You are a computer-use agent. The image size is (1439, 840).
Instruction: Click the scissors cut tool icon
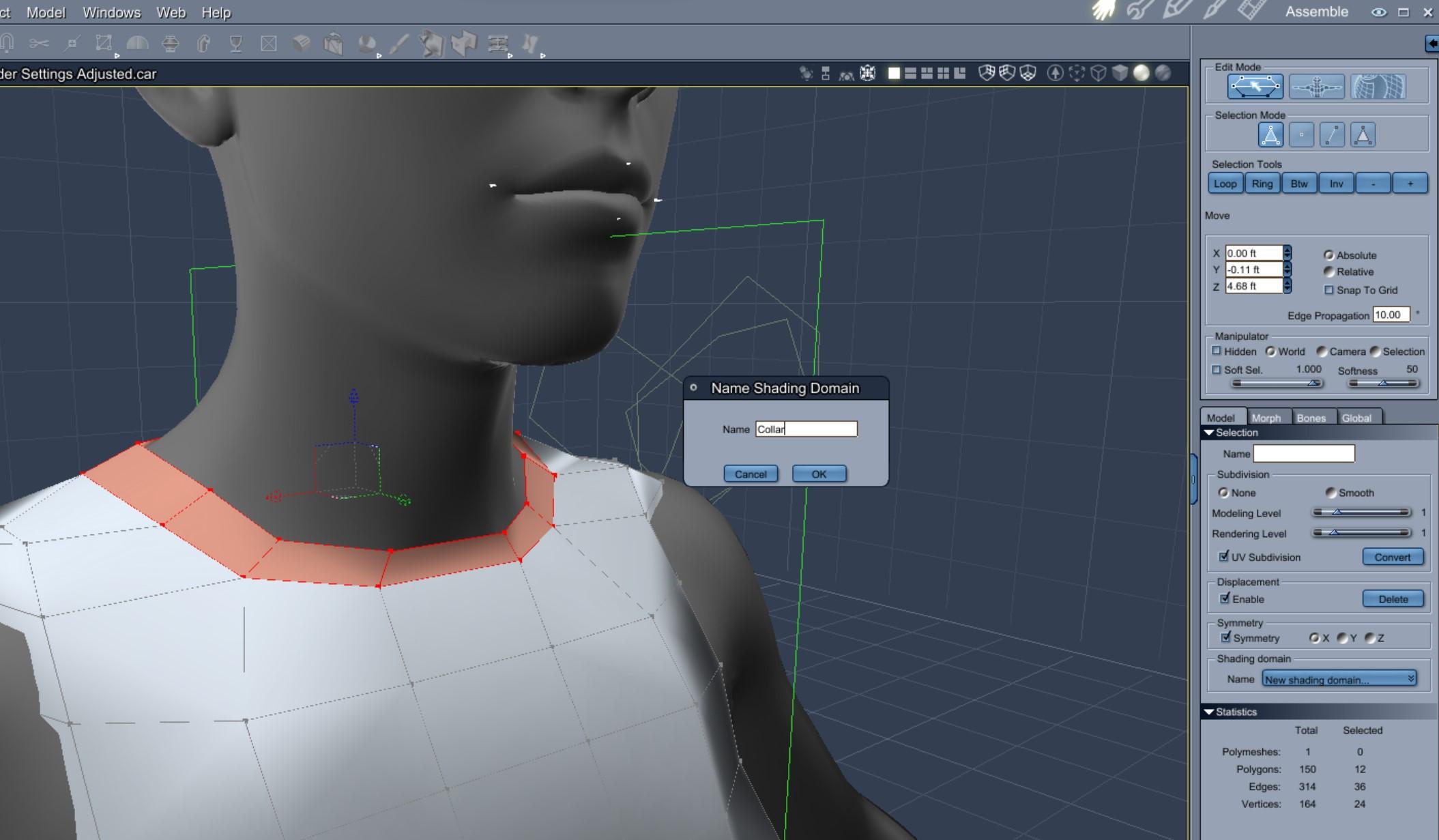(39, 44)
